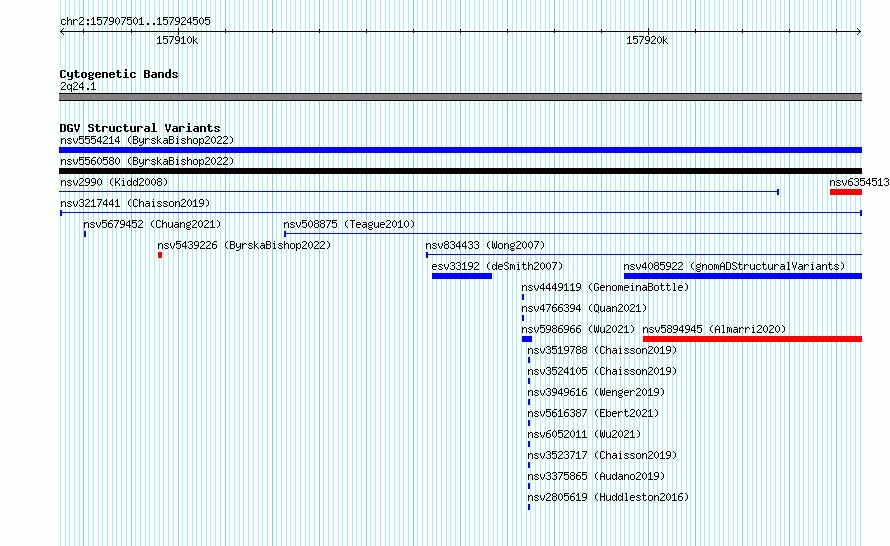Click the blue bar of esv33192
Image resolution: width=890 pixels, height=546 pixels.
[461, 276]
